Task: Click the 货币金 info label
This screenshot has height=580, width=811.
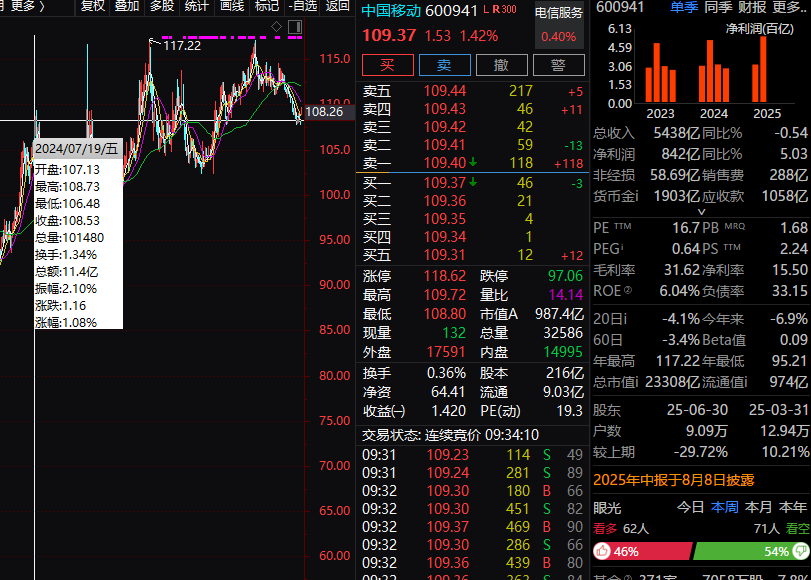Action: click(615, 196)
